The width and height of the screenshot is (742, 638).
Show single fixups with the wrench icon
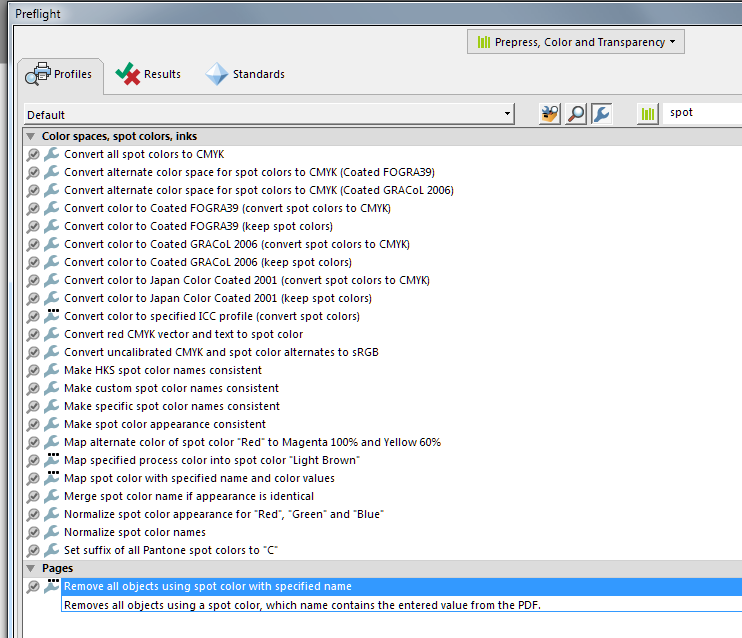(601, 114)
